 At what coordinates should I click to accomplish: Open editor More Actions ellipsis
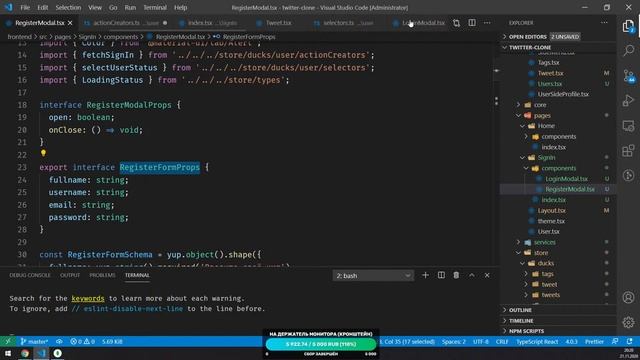[x=487, y=23]
